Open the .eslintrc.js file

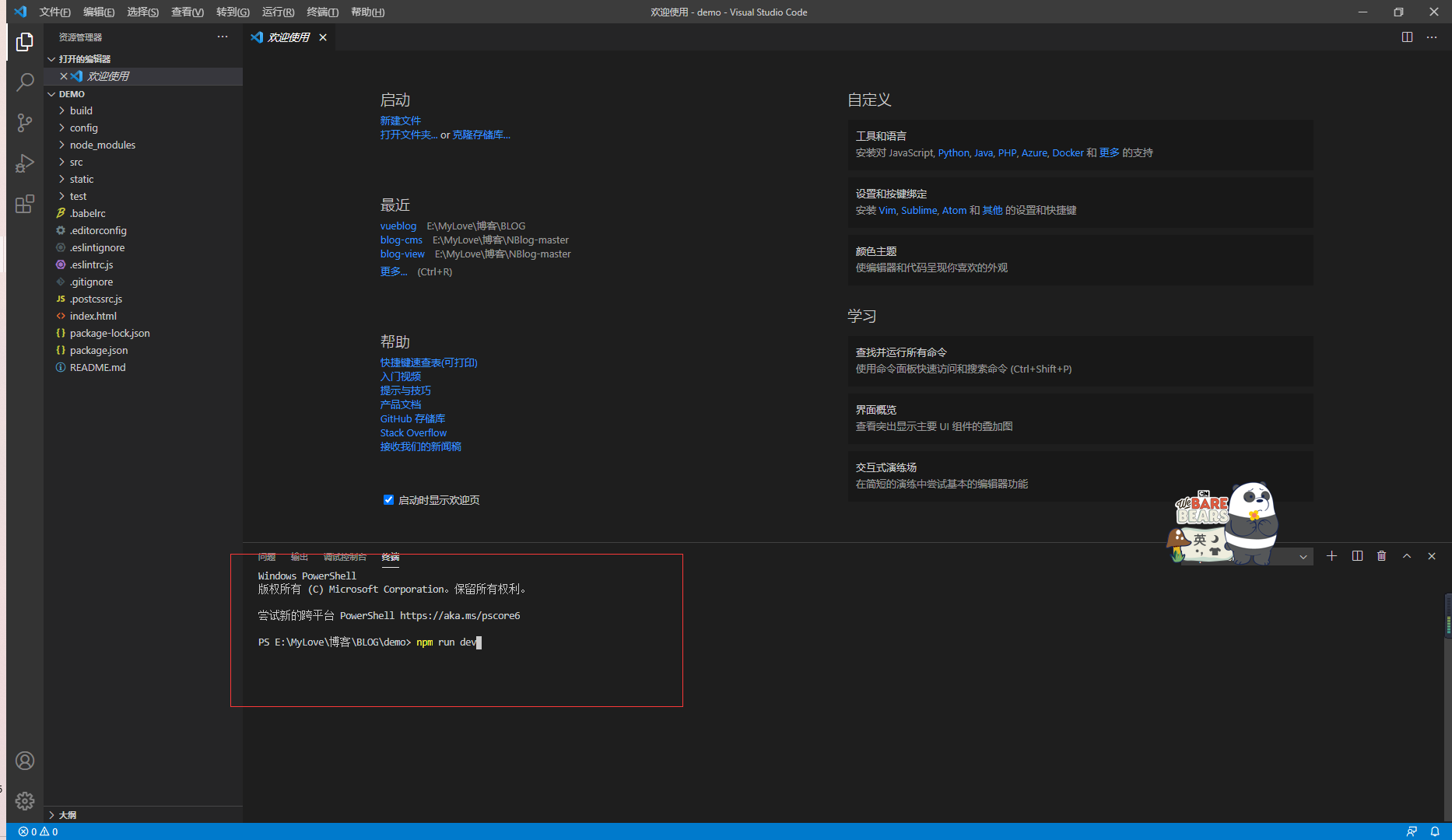[x=143, y=264]
